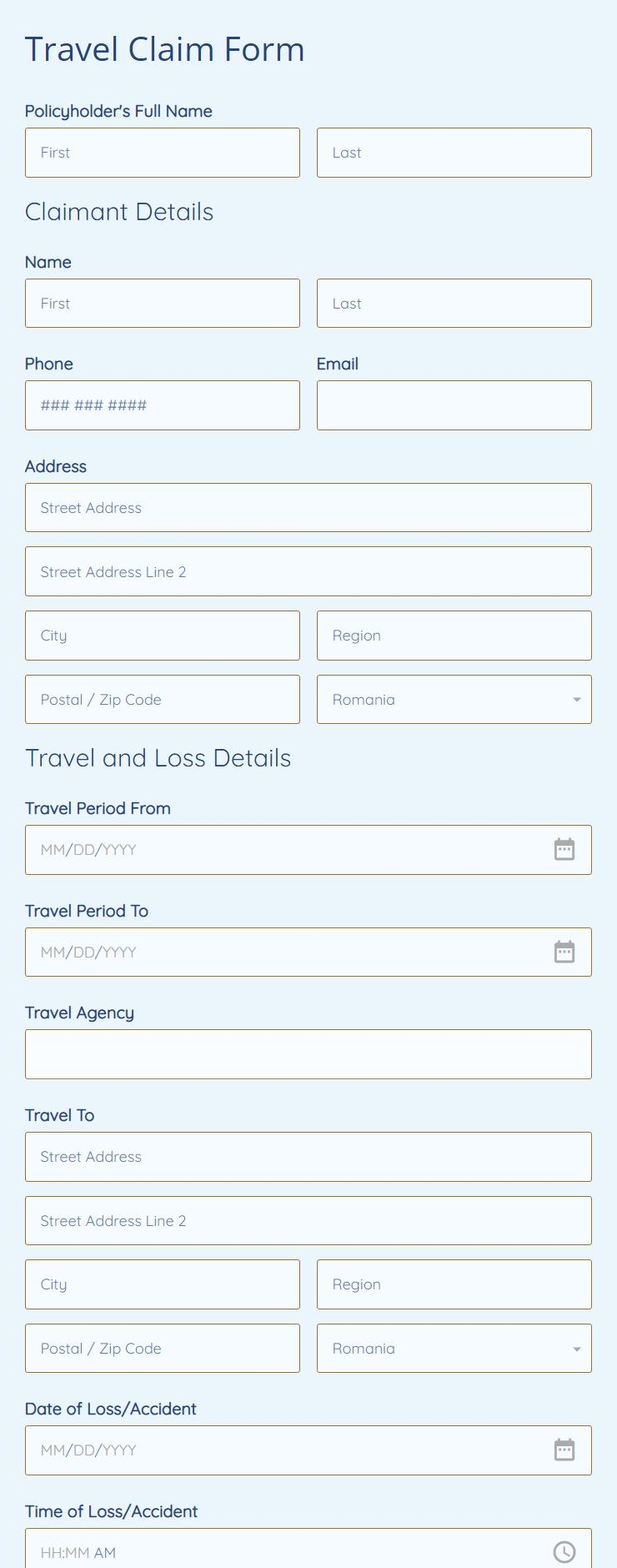617x1568 pixels.
Task: Click the Region field under Travel To
Action: click(454, 1284)
